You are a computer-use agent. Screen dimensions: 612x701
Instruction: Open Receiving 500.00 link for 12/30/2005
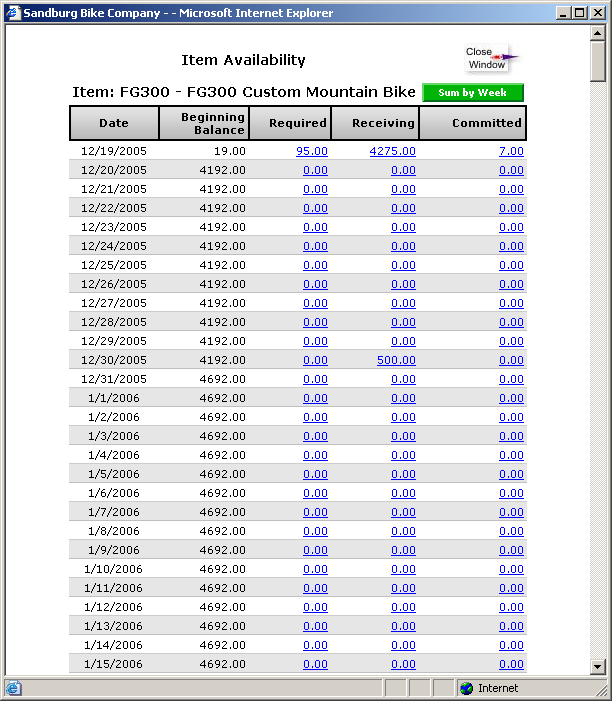pyautogui.click(x=396, y=360)
